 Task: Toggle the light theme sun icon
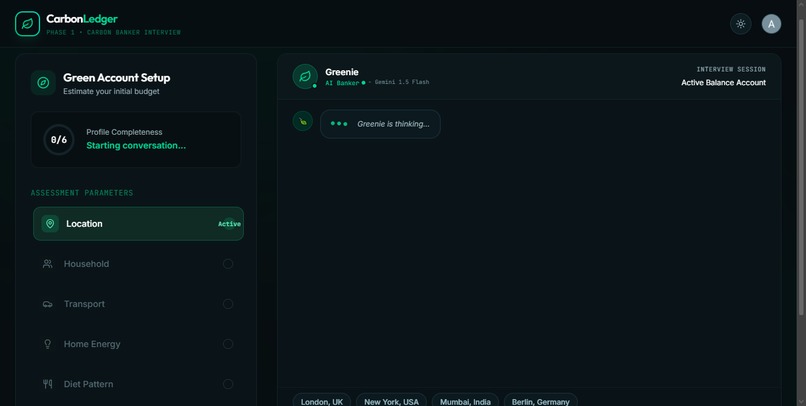tap(741, 24)
